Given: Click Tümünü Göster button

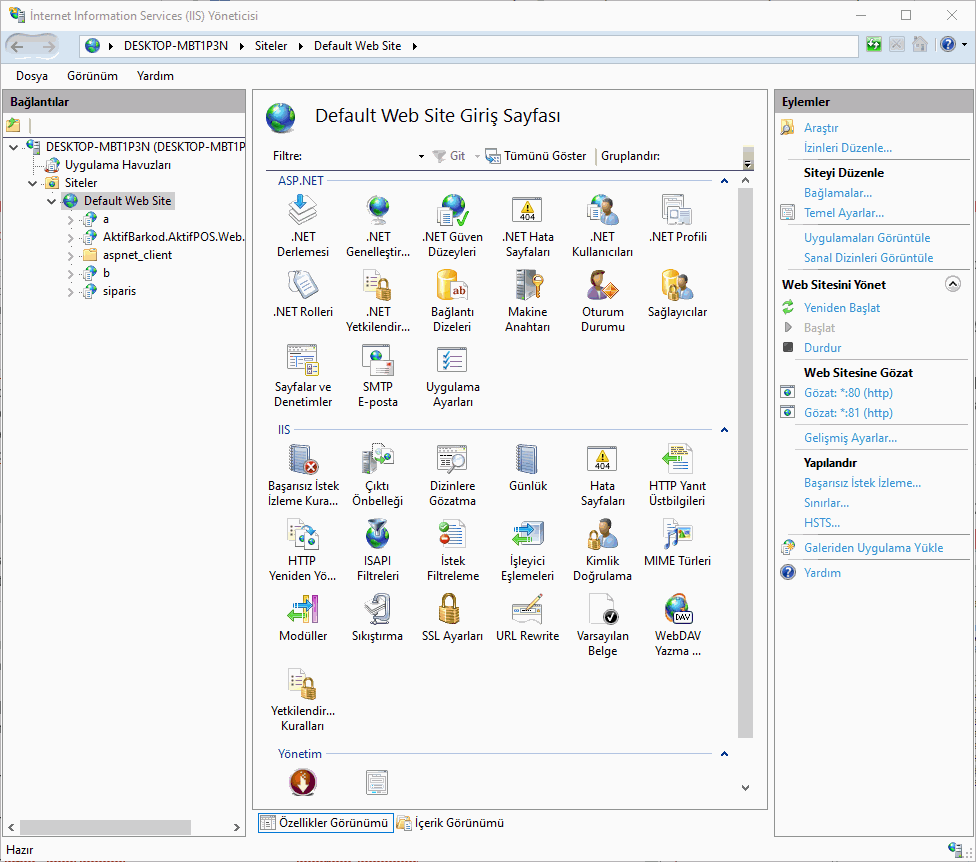Looking at the screenshot, I should tap(536, 156).
